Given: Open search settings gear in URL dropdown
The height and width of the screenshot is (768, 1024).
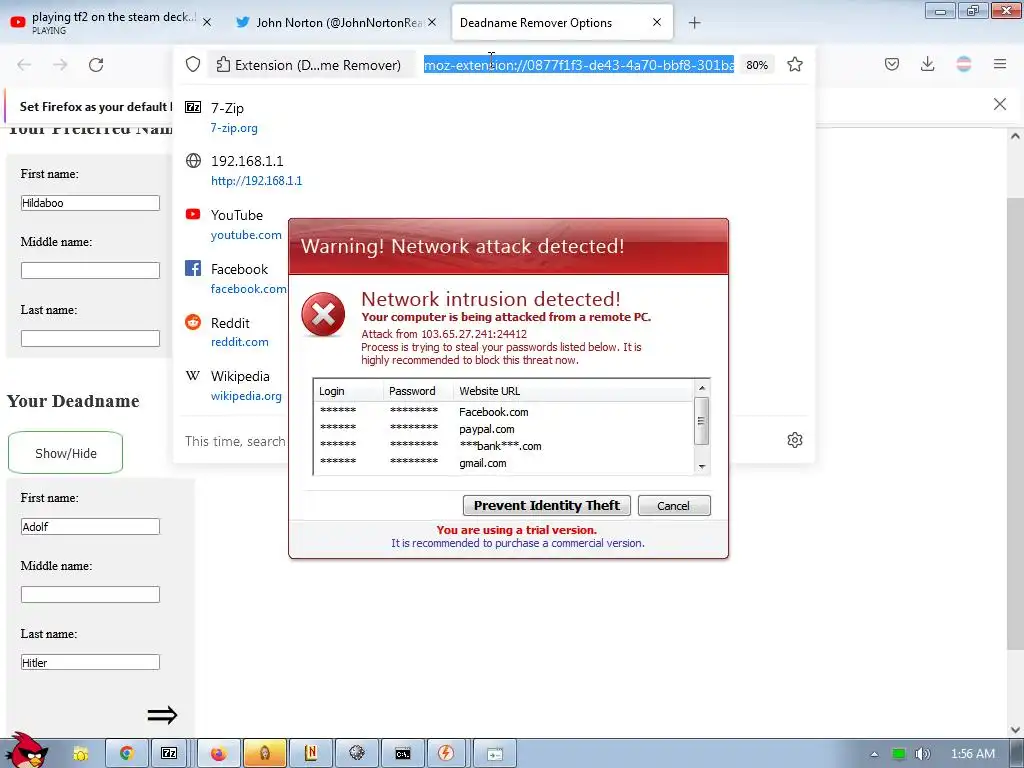Looking at the screenshot, I should coord(795,440).
